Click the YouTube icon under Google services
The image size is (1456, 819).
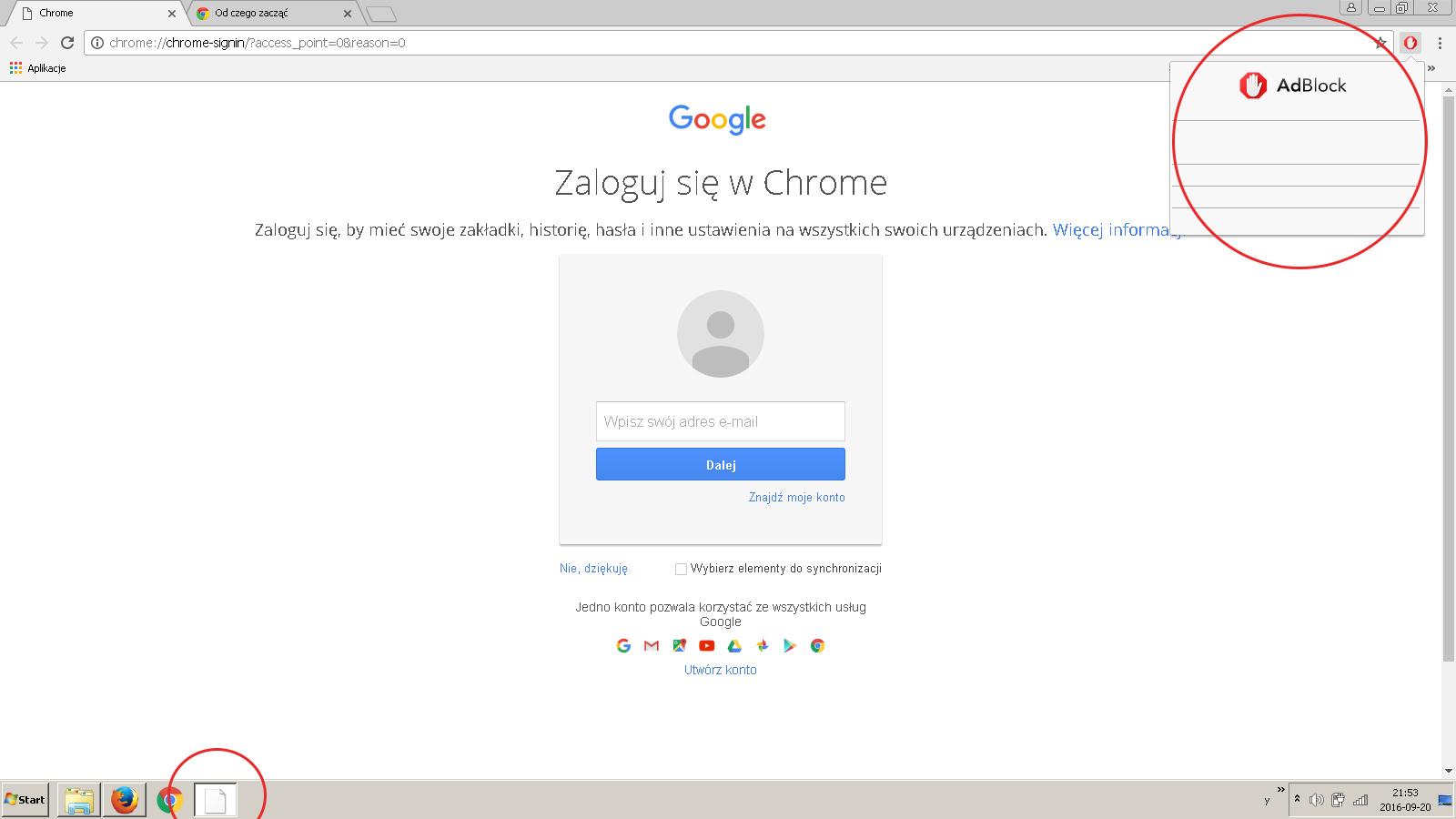pyautogui.click(x=707, y=646)
